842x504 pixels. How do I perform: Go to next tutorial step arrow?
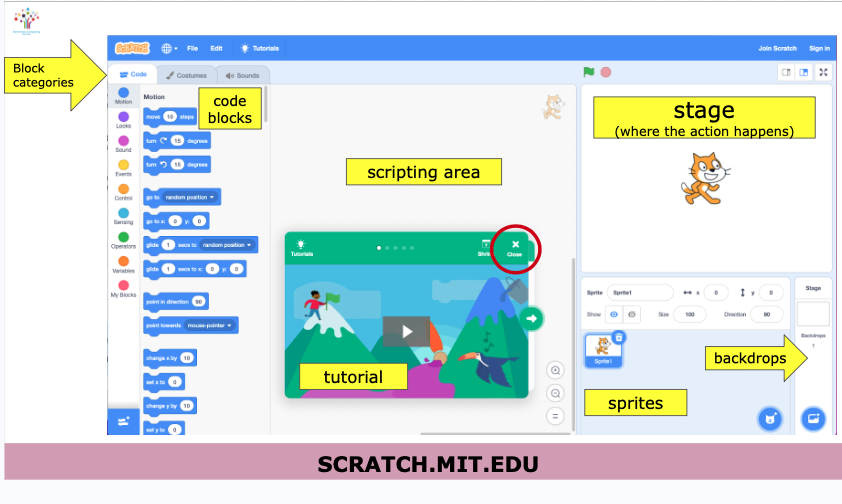point(532,318)
